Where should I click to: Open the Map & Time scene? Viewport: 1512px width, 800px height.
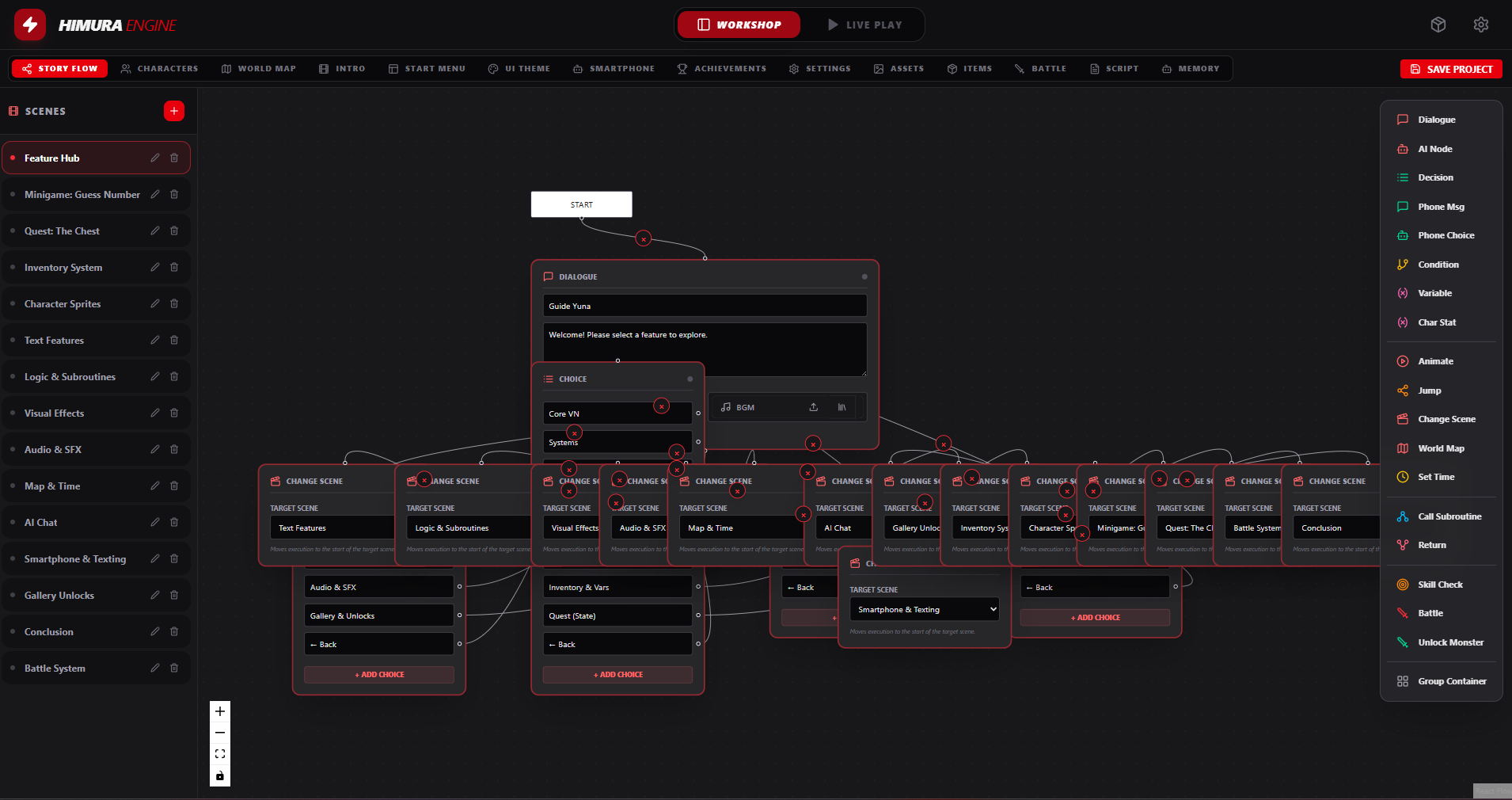pyautogui.click(x=96, y=486)
